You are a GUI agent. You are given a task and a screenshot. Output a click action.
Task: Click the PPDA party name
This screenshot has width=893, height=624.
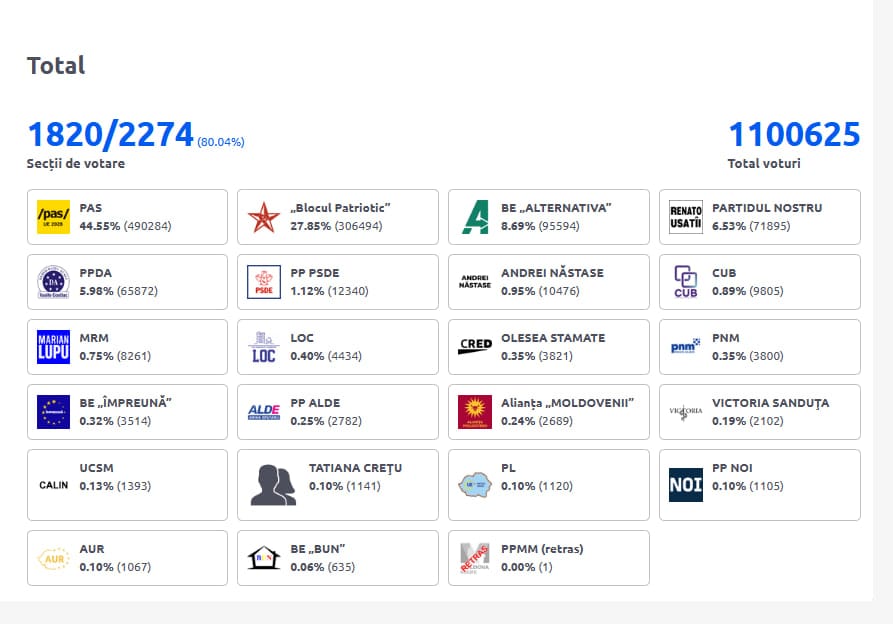click(96, 273)
